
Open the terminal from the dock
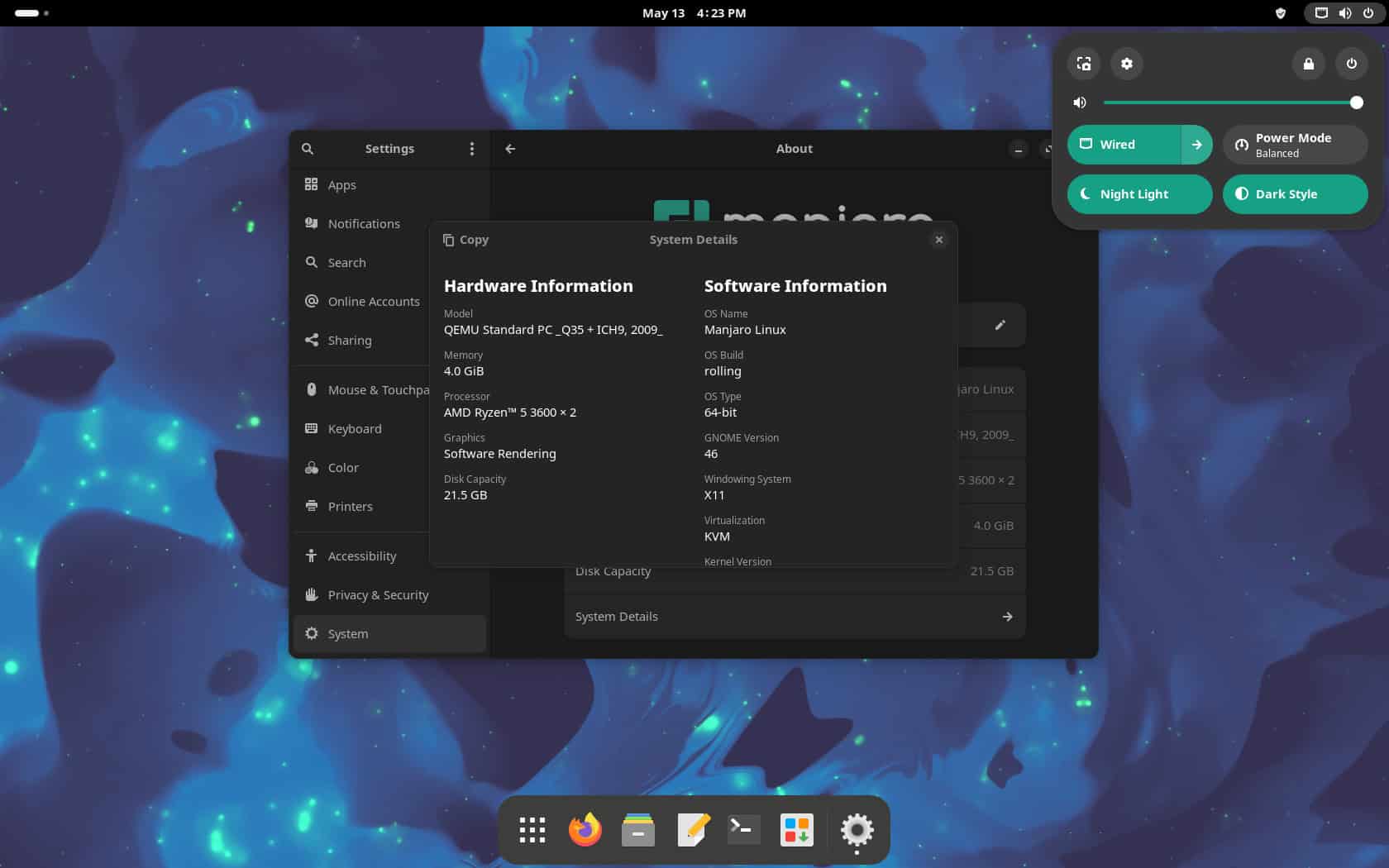tap(742, 830)
